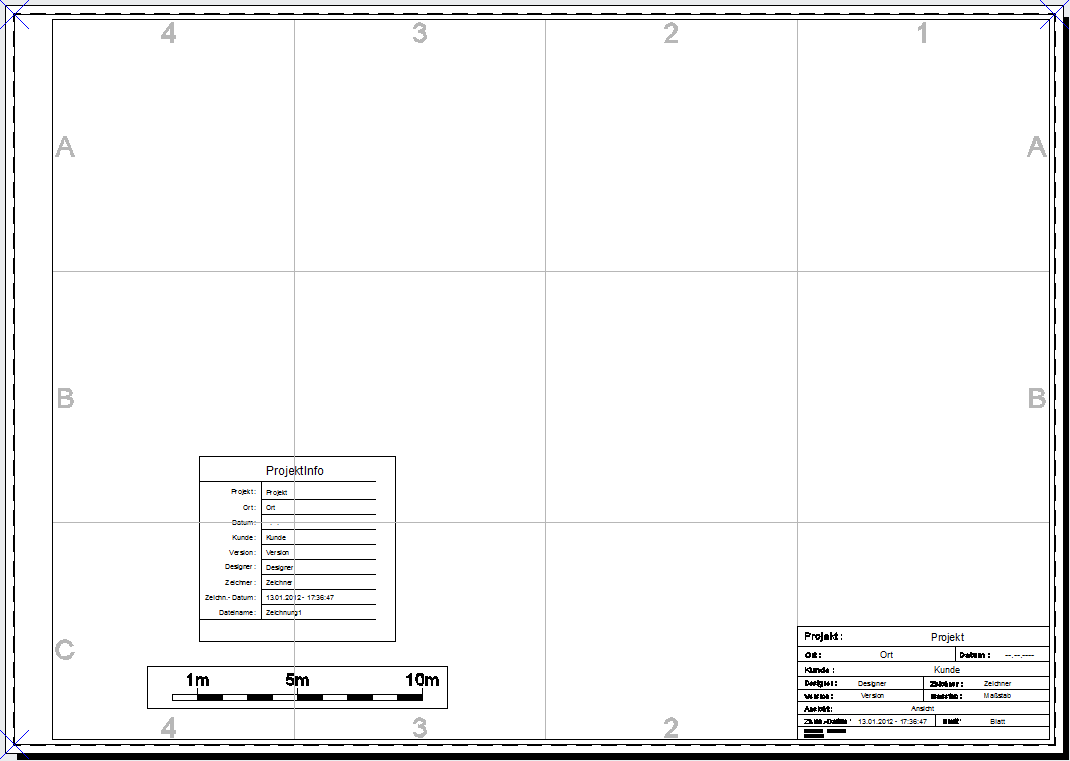This screenshot has height=761, width=1070.
Task: Select the Maßstab field in the title block
Action: [997, 695]
